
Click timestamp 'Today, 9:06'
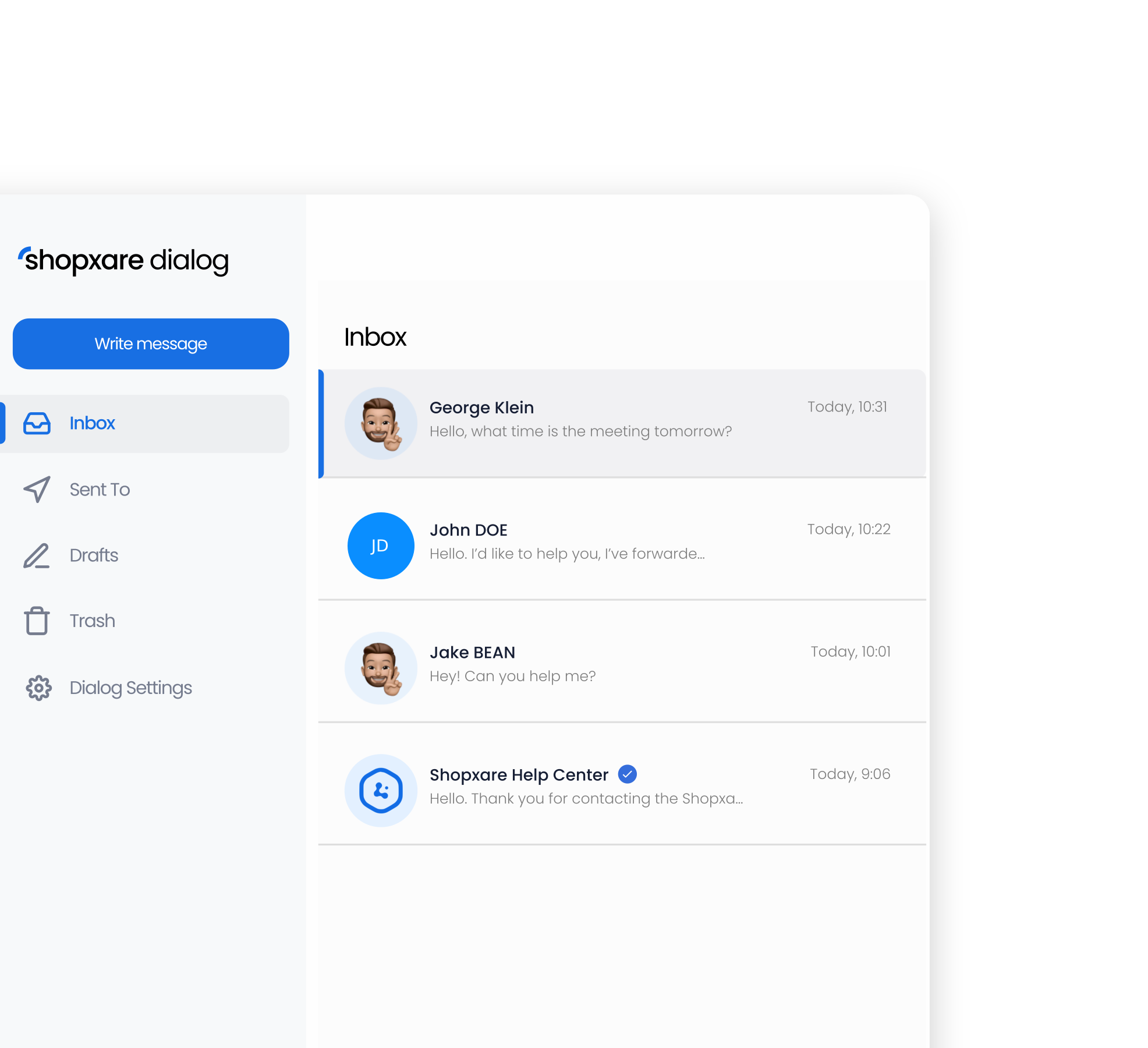[850, 774]
